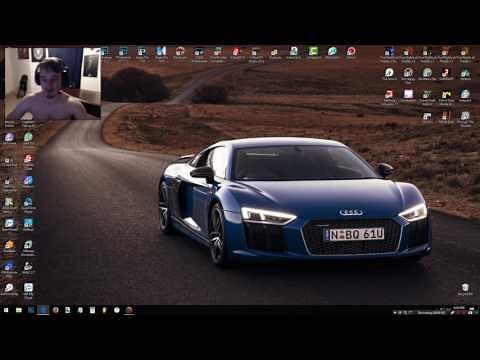Click the webcam overlay of the streamer
The width and height of the screenshot is (480, 360).
(x=53, y=83)
